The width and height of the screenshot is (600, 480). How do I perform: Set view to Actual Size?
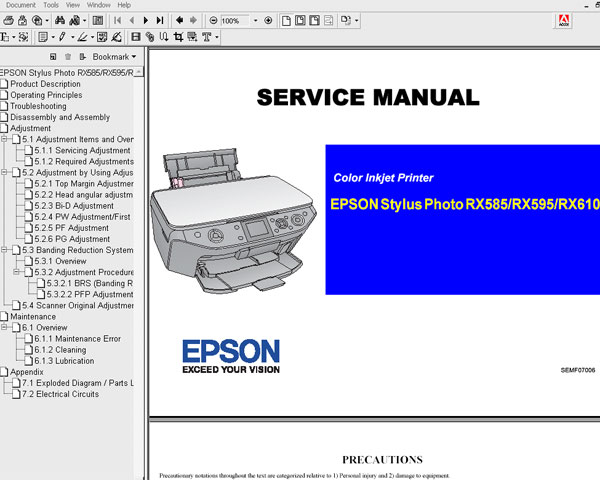tap(286, 20)
